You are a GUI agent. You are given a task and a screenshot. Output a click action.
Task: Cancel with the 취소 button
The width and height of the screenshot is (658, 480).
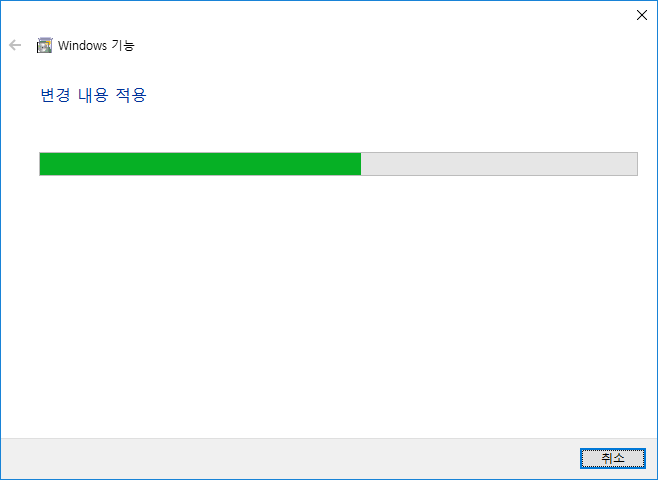coord(613,458)
